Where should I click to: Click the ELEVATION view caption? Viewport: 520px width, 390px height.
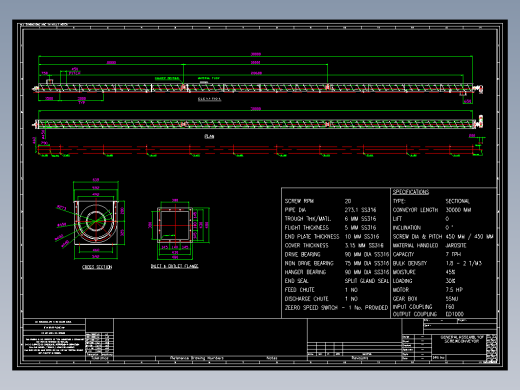pyautogui.click(x=209, y=99)
